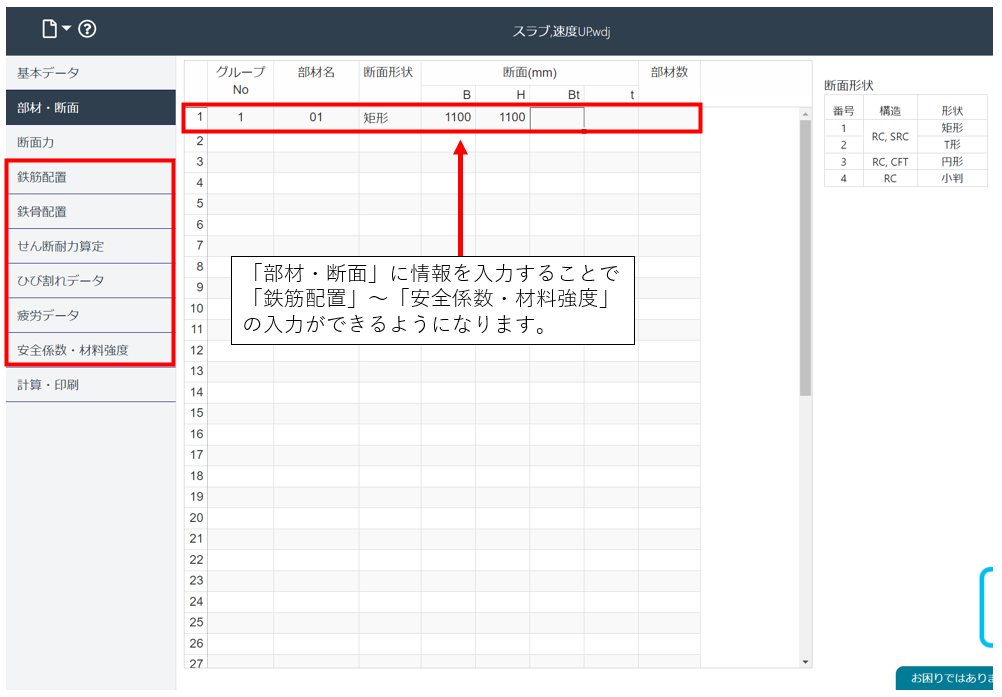Select the 部材・断面 sidebar item
The width and height of the screenshot is (1002, 697).
[90, 107]
